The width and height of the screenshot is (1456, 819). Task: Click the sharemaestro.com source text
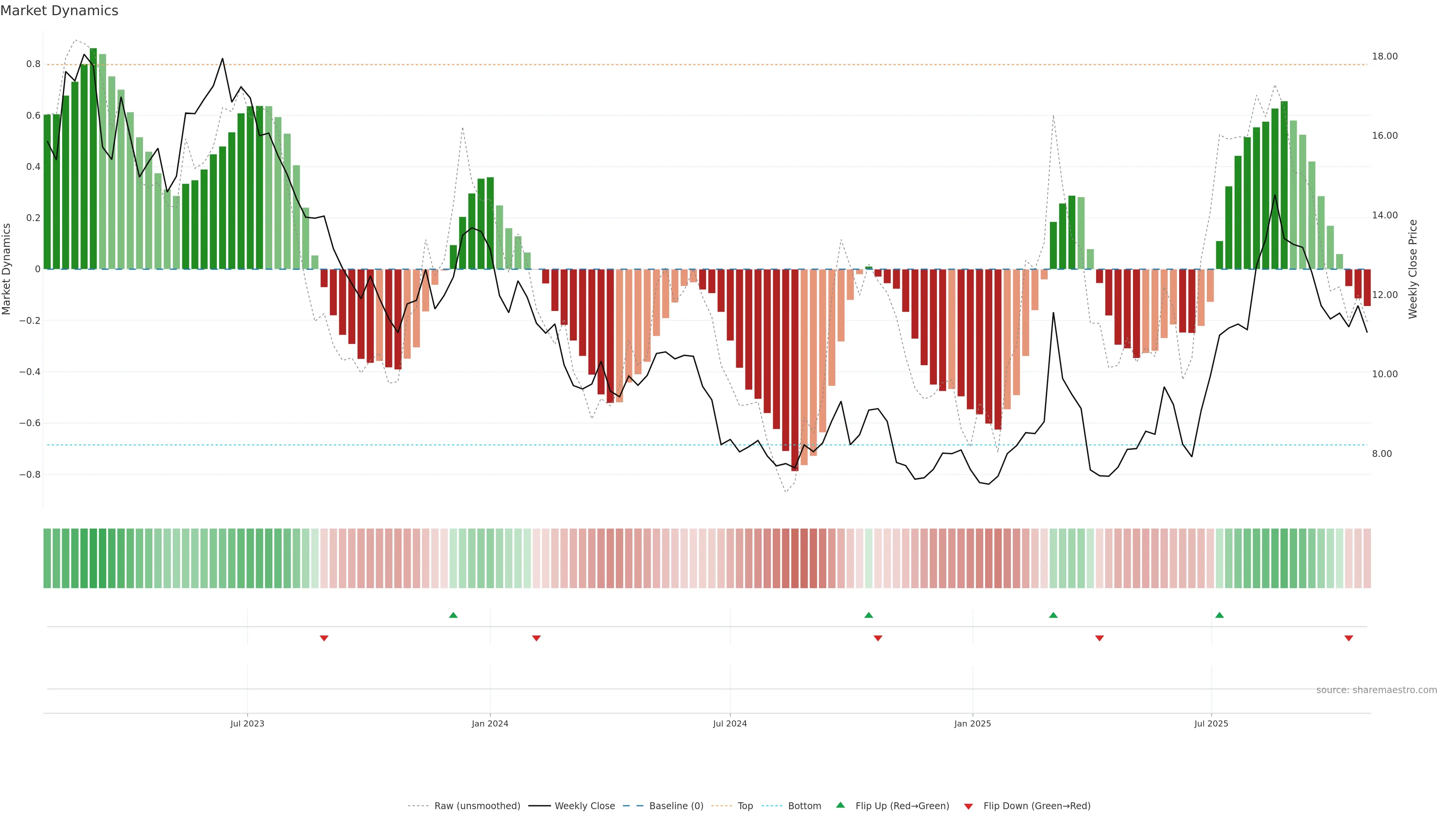(1376, 690)
